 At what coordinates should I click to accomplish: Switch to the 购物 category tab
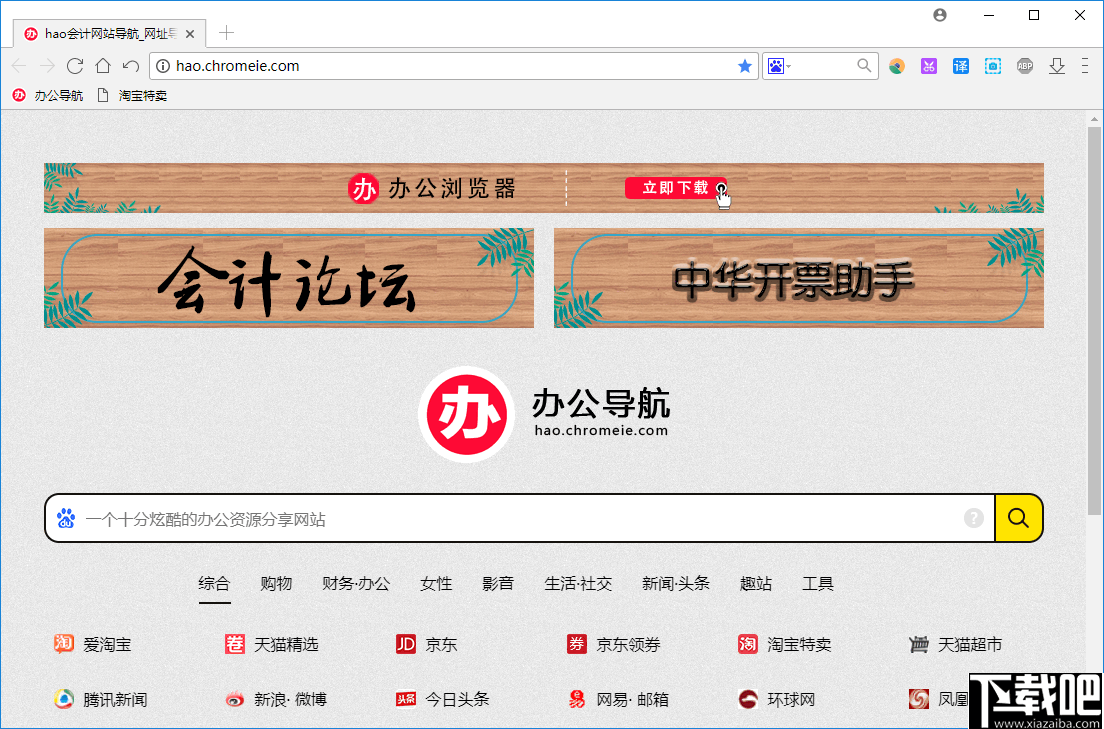coord(275,584)
